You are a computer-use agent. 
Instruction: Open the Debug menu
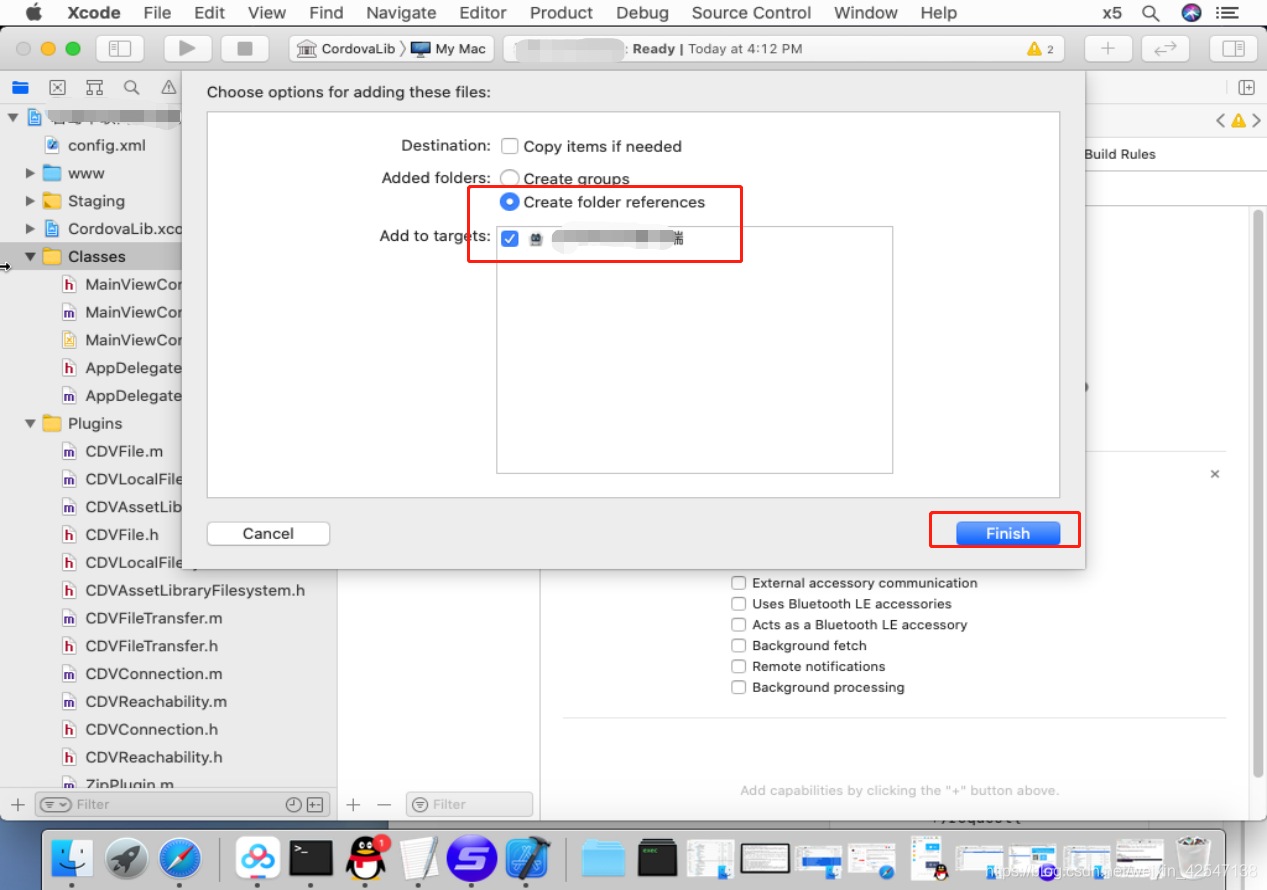[x=642, y=13]
